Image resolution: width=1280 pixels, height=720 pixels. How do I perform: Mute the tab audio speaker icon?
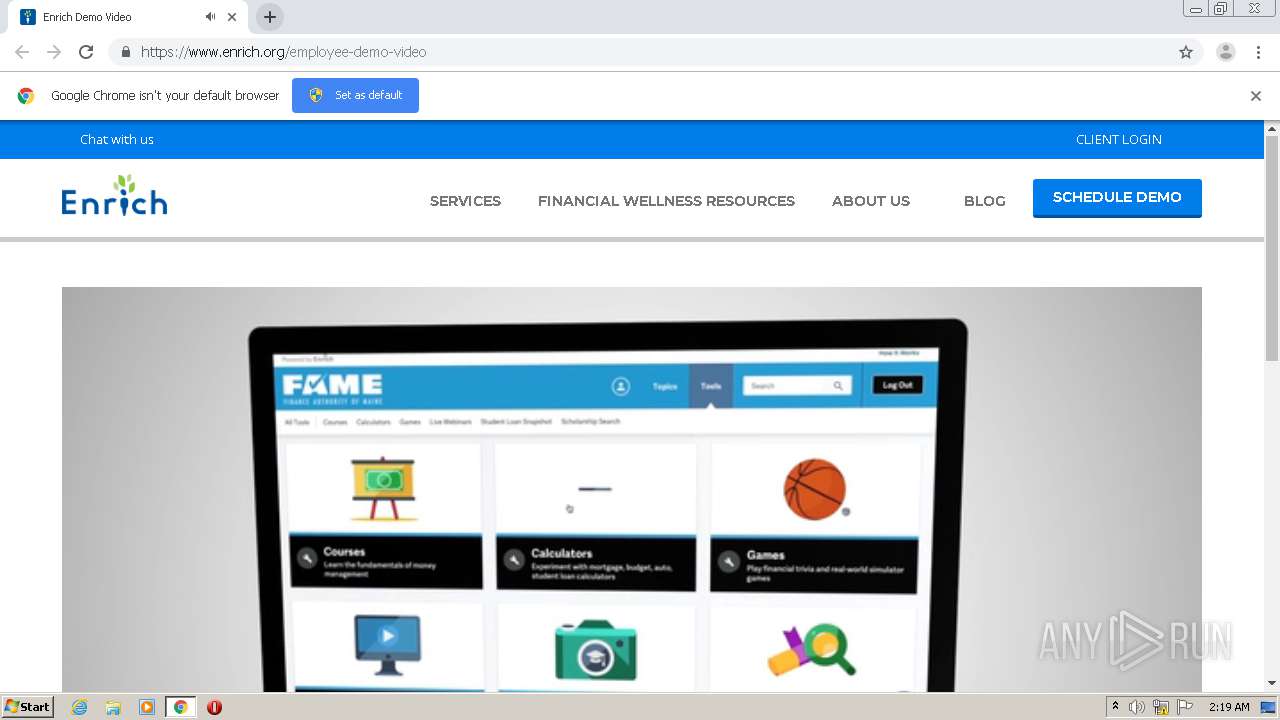click(x=210, y=17)
